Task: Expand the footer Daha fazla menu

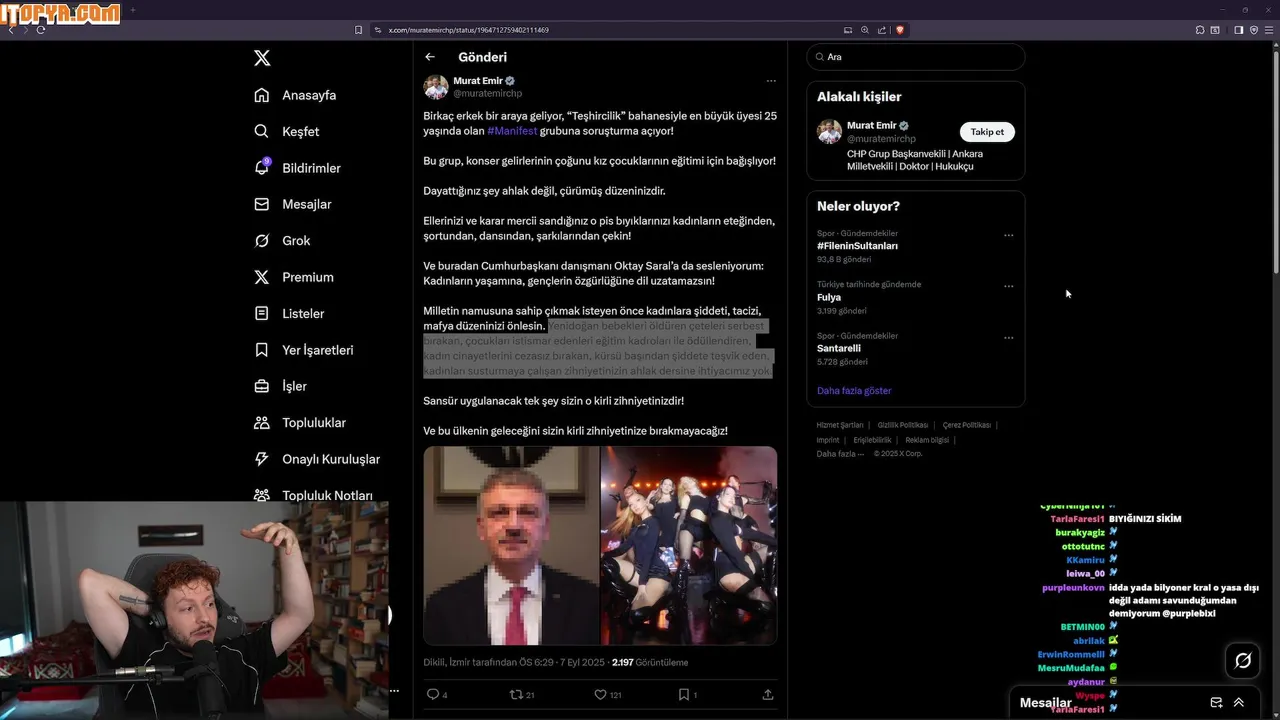Action: [x=840, y=454]
